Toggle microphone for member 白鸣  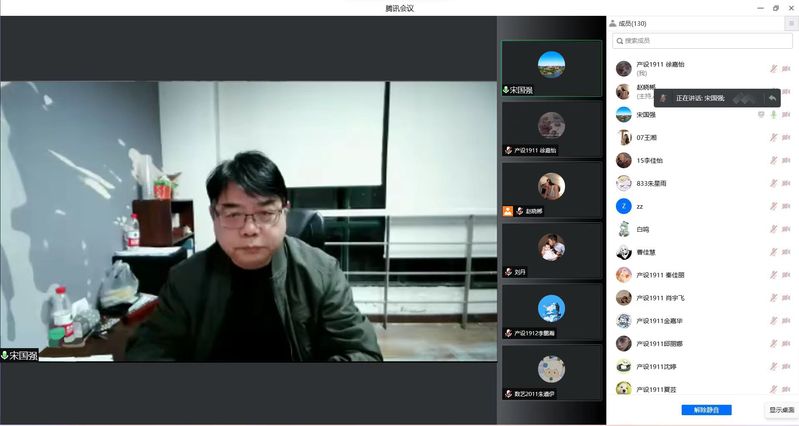tap(772, 229)
